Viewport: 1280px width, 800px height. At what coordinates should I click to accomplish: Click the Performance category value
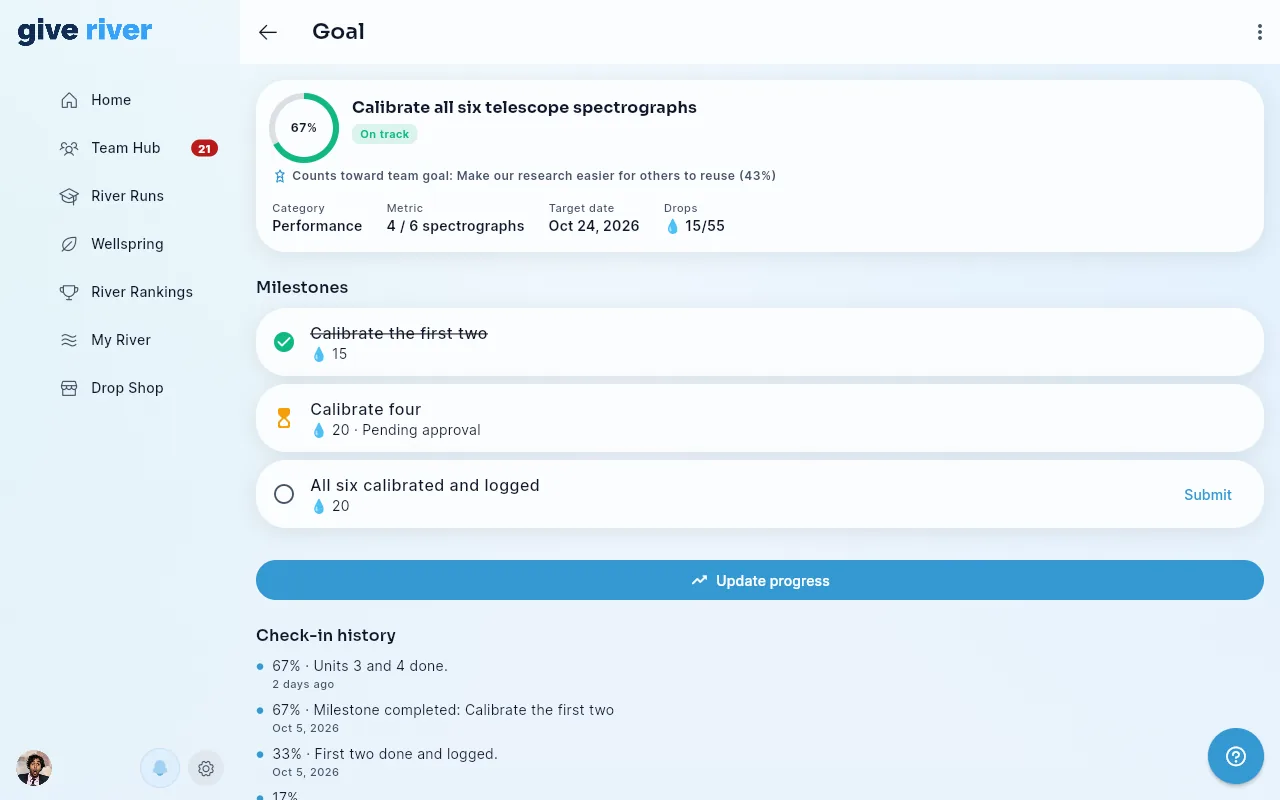pos(317,226)
